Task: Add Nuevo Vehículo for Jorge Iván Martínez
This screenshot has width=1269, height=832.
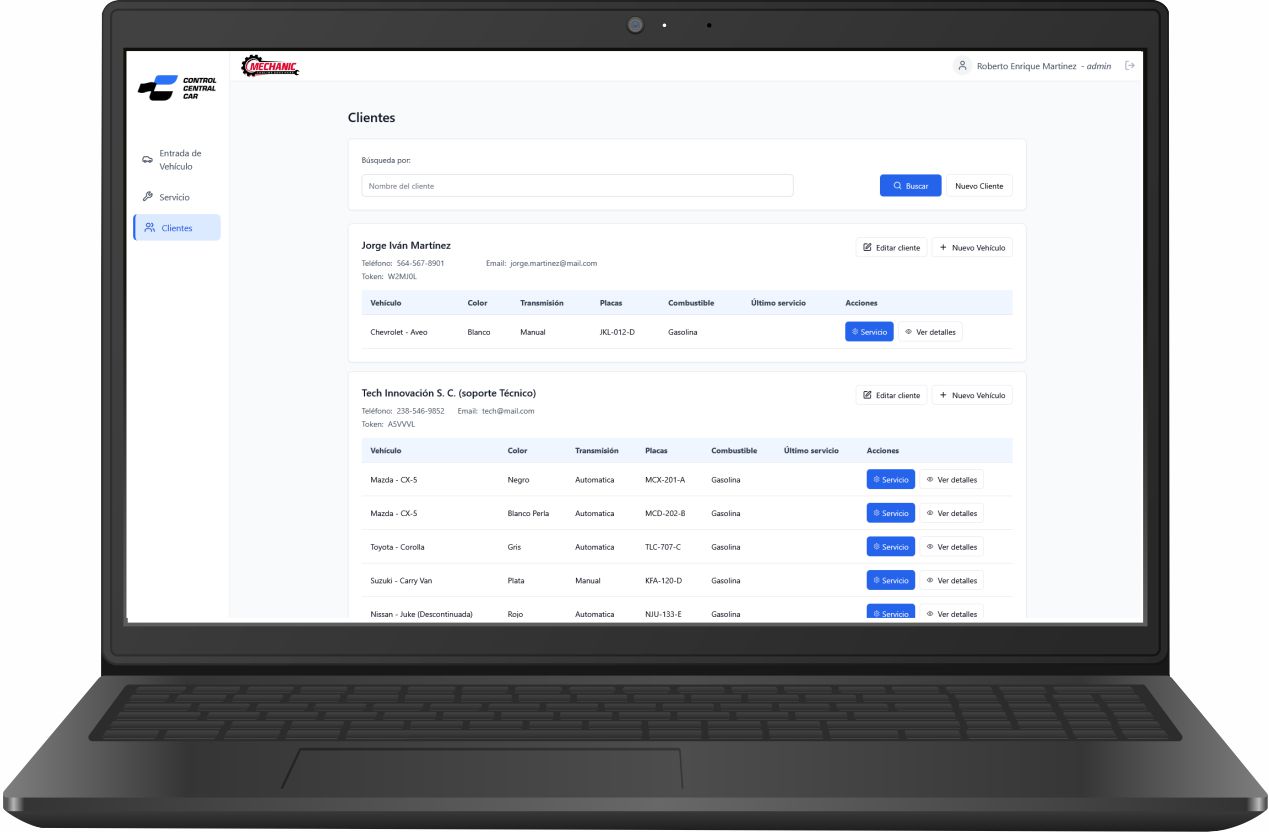Action: pos(971,247)
